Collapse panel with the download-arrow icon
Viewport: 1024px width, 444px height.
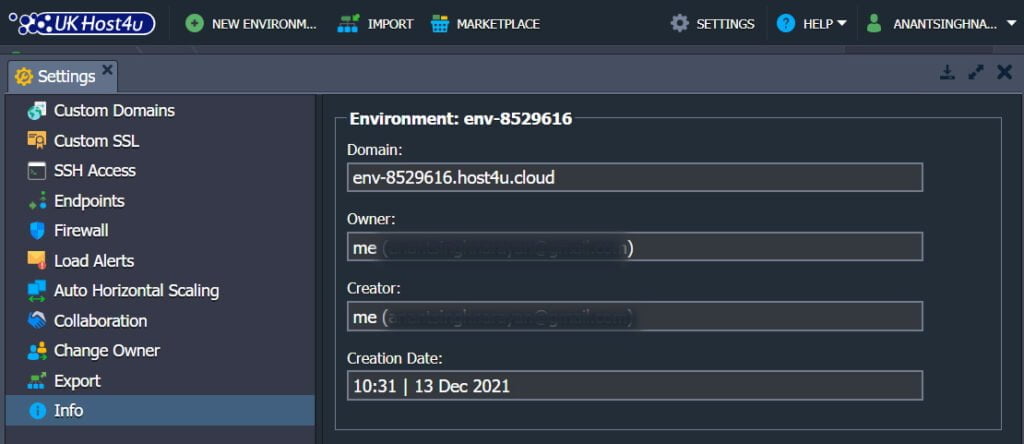(948, 72)
